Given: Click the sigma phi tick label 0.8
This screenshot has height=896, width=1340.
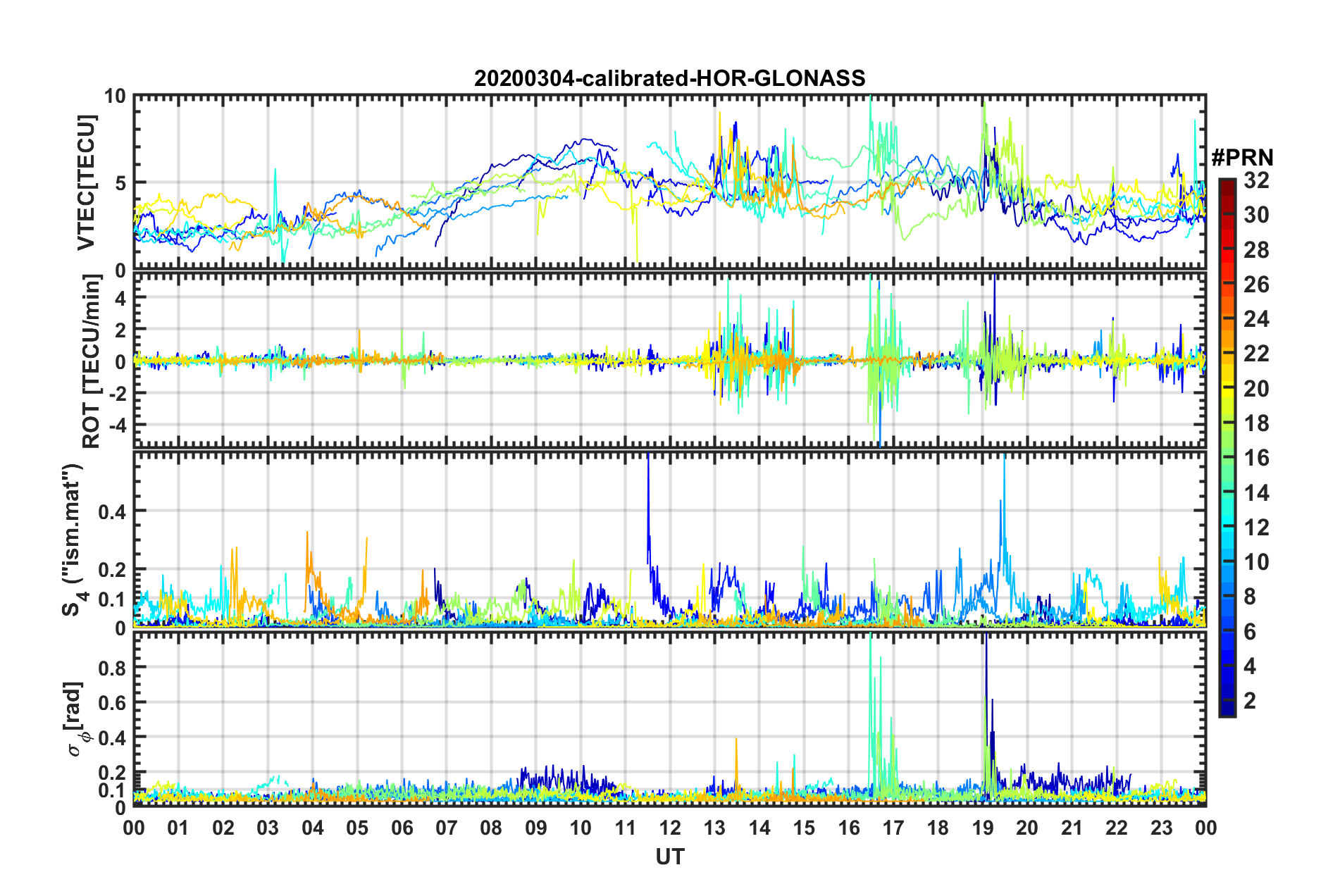Looking at the screenshot, I should 112,667.
